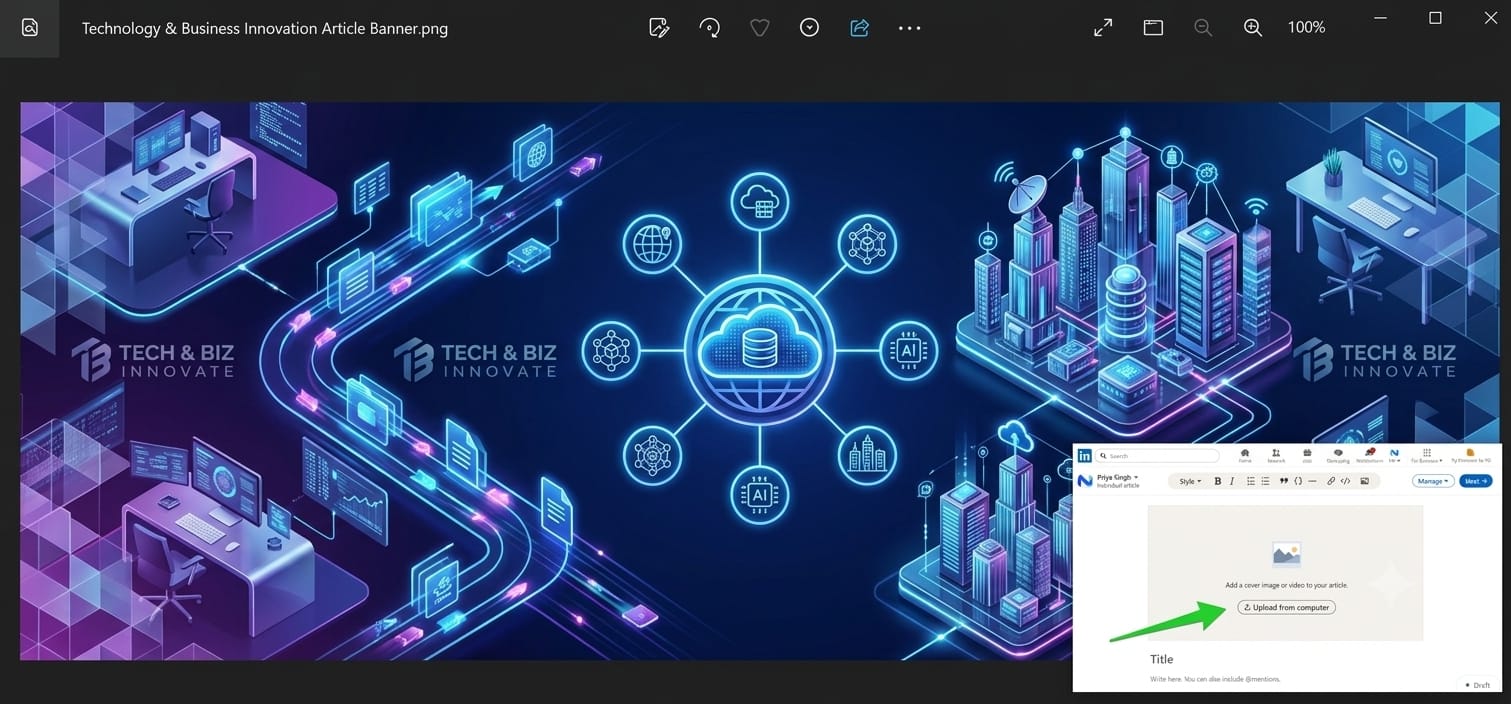Rotate the image using the rotate icon
This screenshot has height=704, width=1511.
(x=710, y=28)
